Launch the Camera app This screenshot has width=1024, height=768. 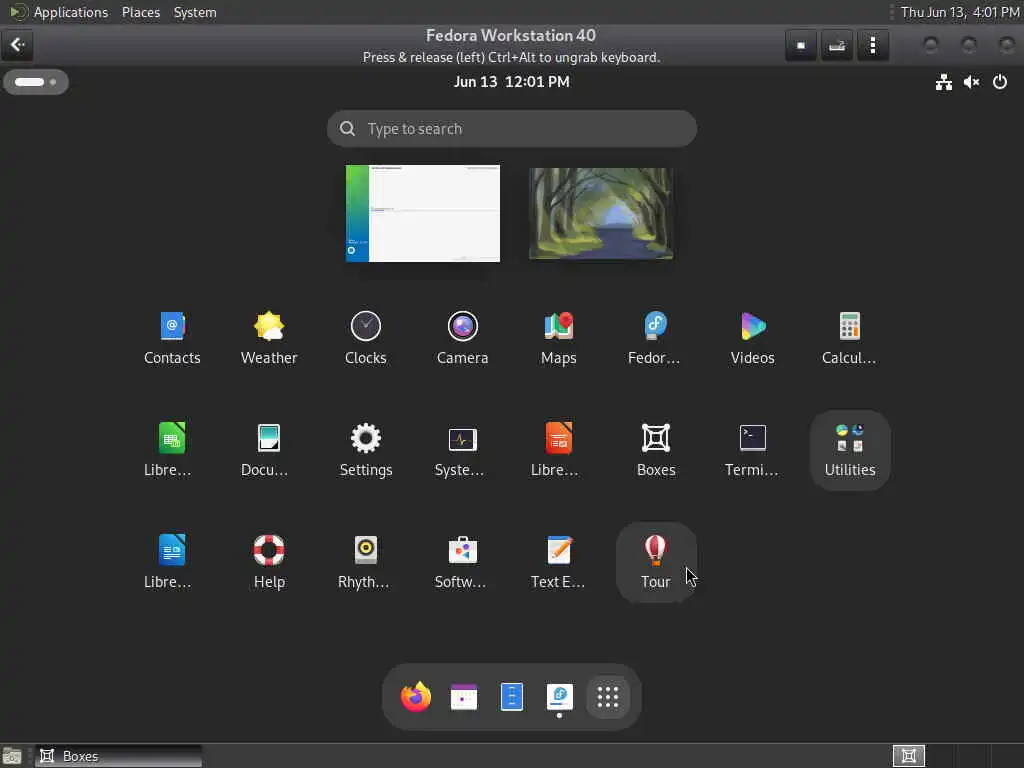click(462, 339)
